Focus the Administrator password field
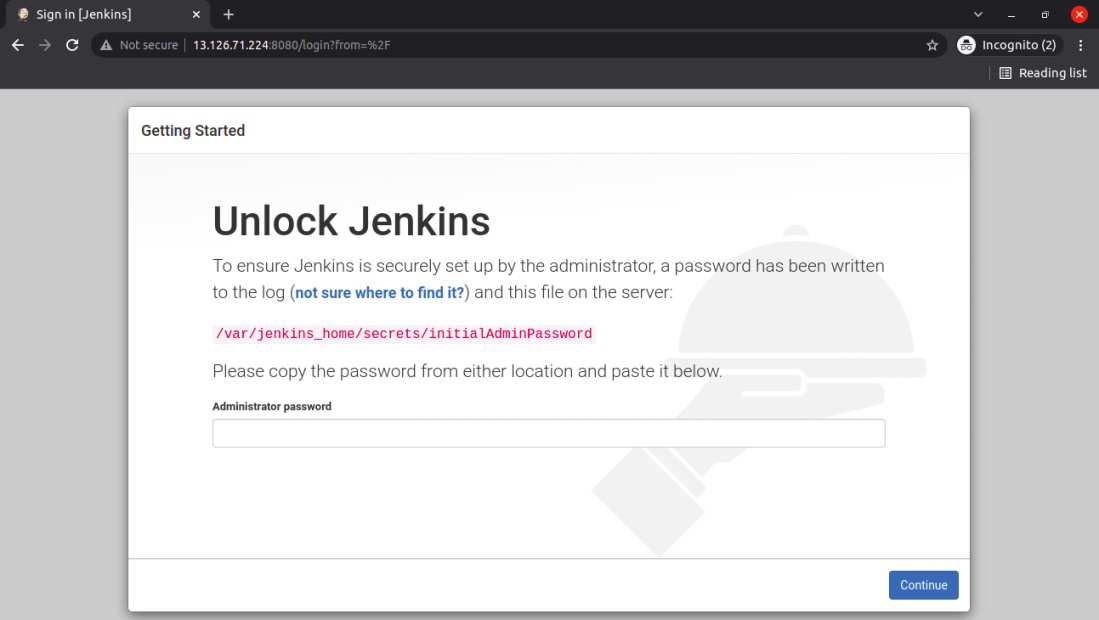1099x620 pixels. coord(548,433)
